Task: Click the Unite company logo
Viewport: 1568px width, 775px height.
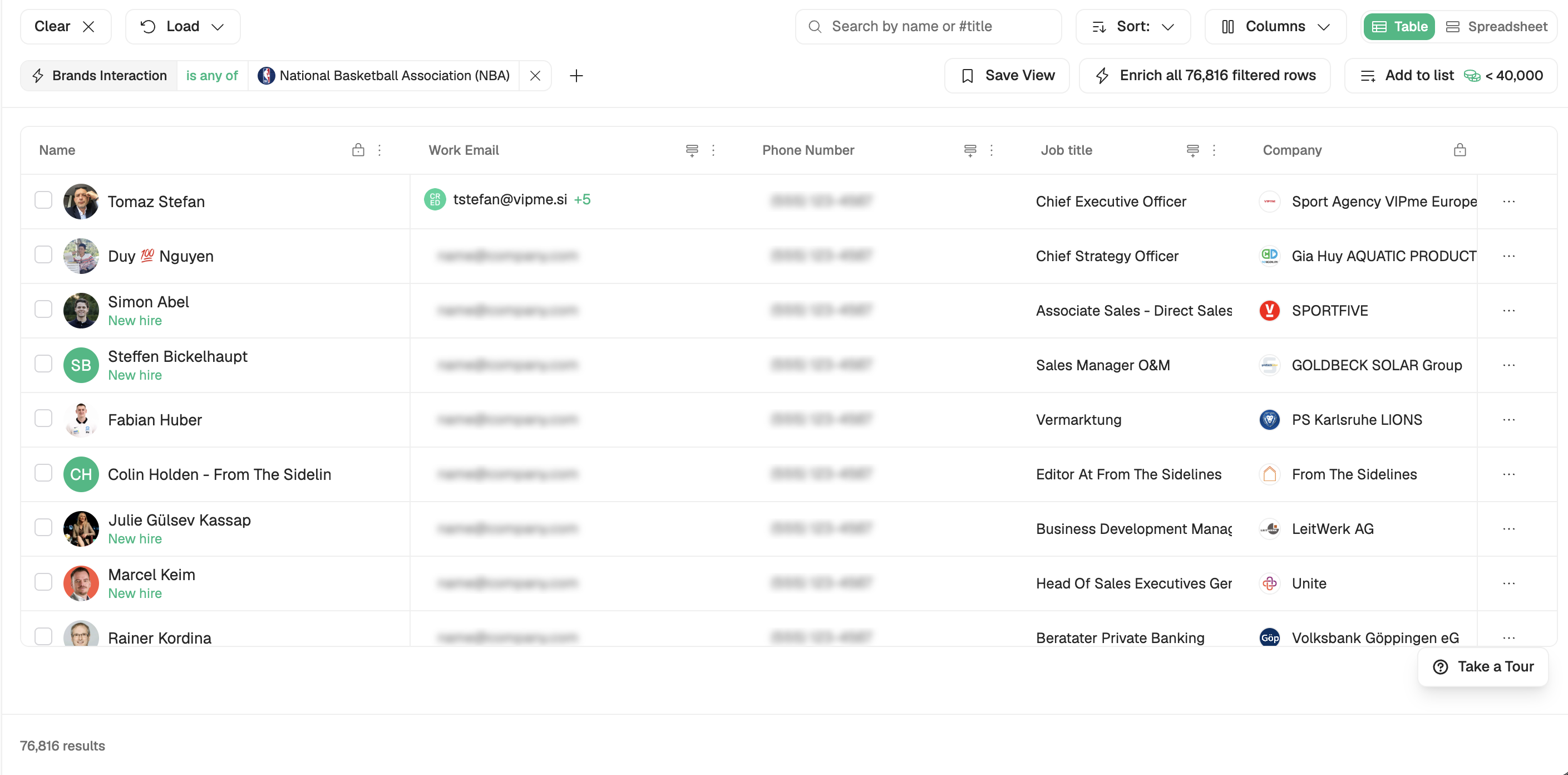Action: click(1269, 583)
